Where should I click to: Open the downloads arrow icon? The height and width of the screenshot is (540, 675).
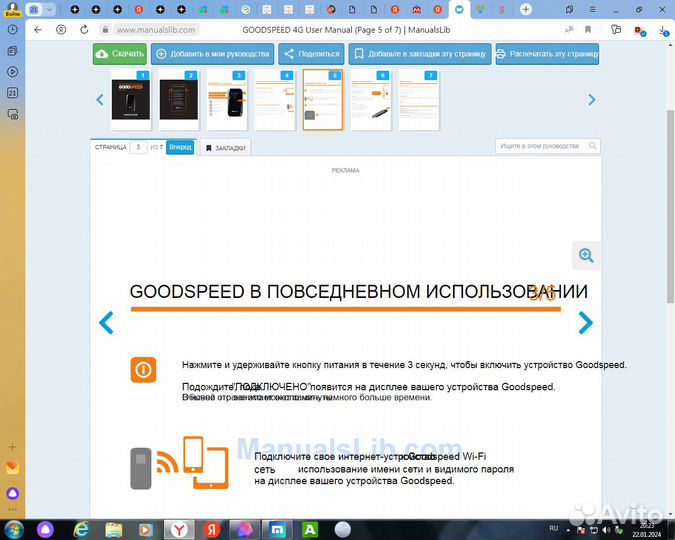coord(663,30)
